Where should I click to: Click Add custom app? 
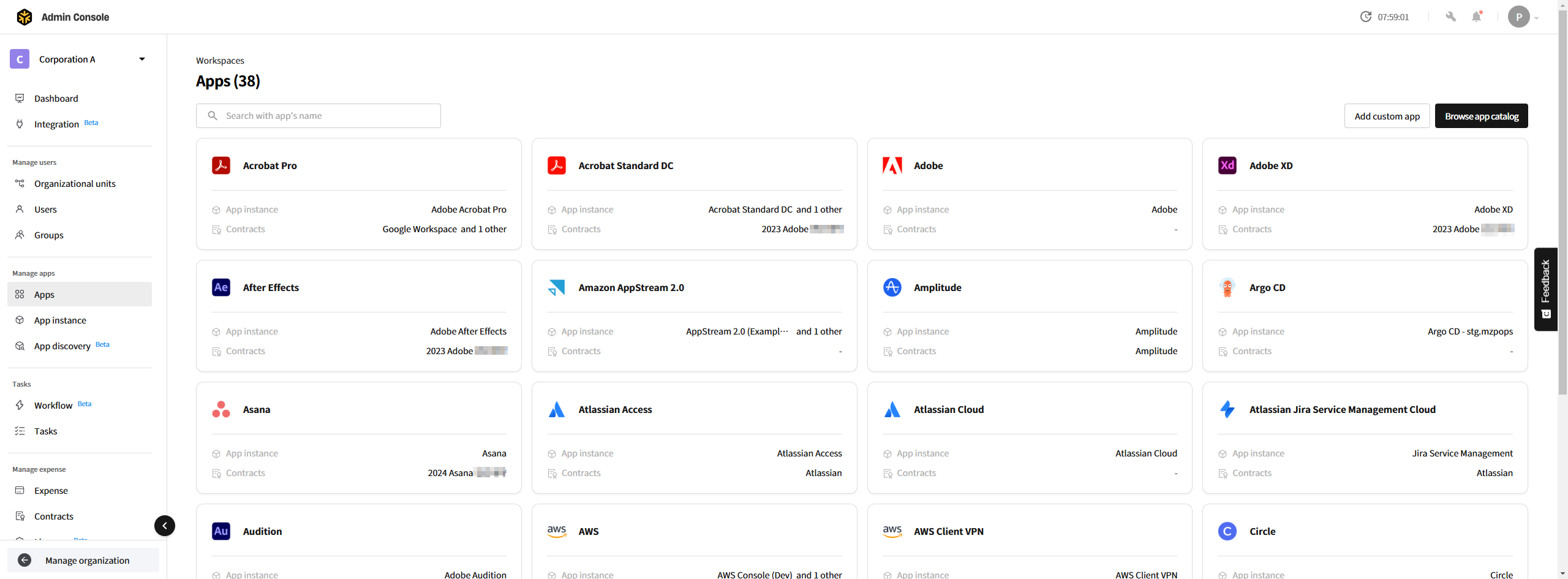pos(1387,116)
